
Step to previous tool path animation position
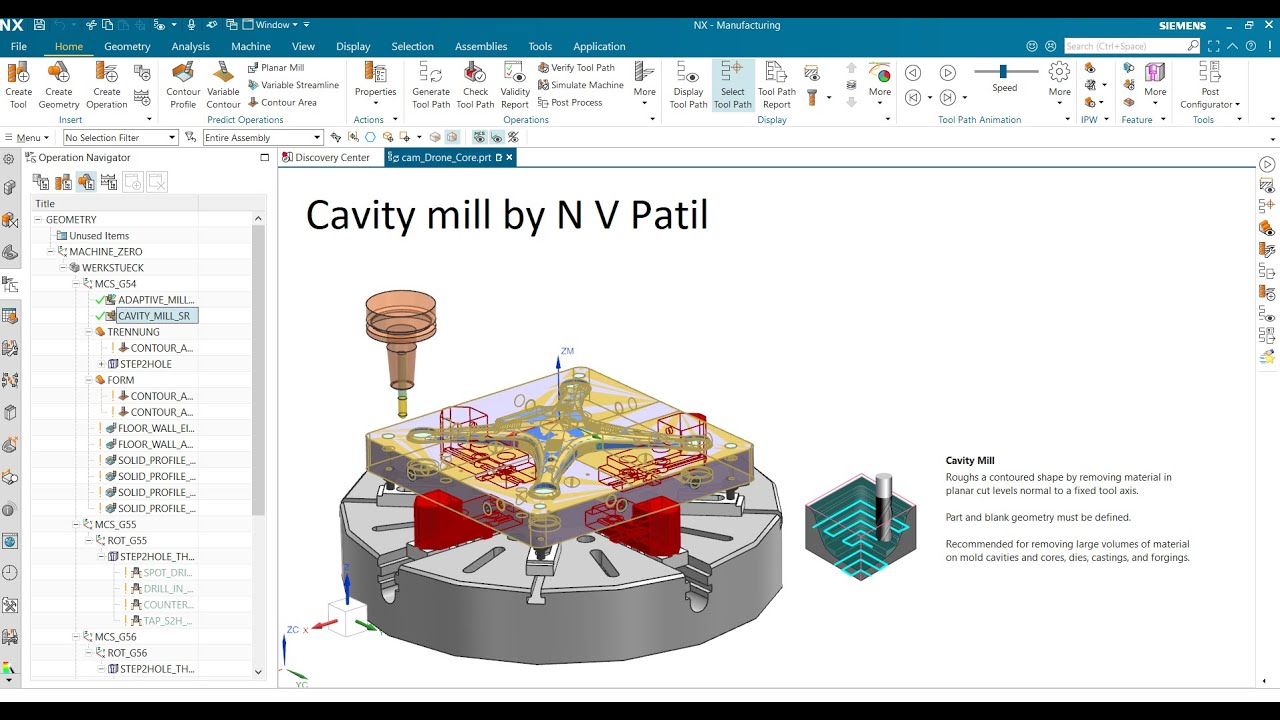(912, 97)
